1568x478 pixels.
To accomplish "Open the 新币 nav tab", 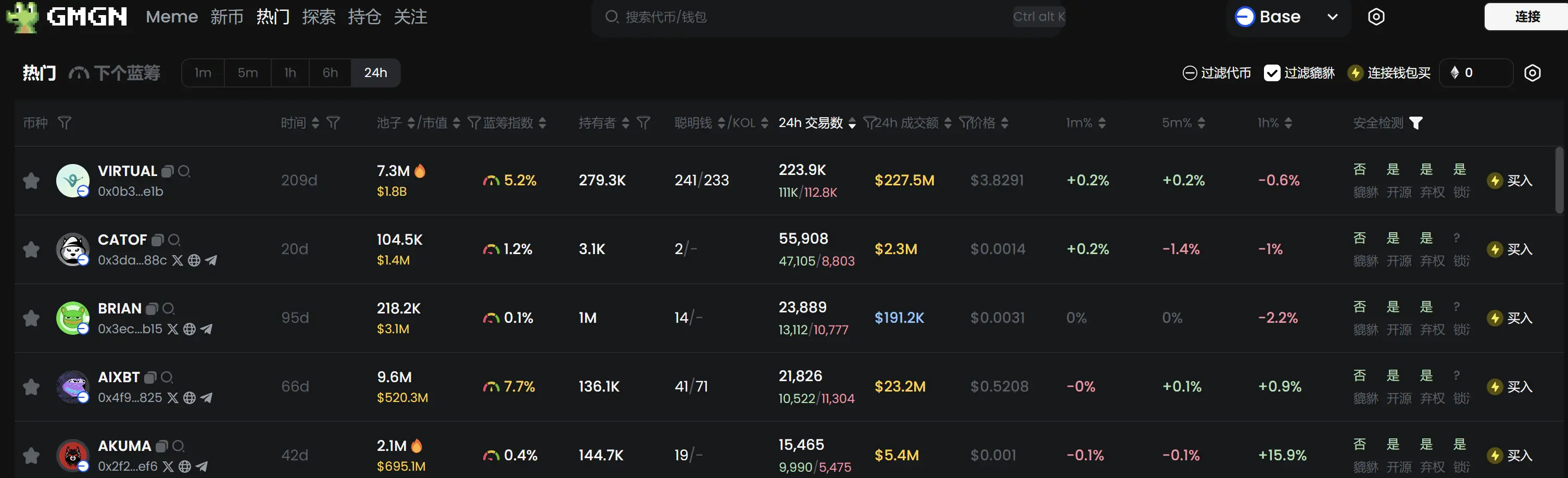I will [227, 17].
